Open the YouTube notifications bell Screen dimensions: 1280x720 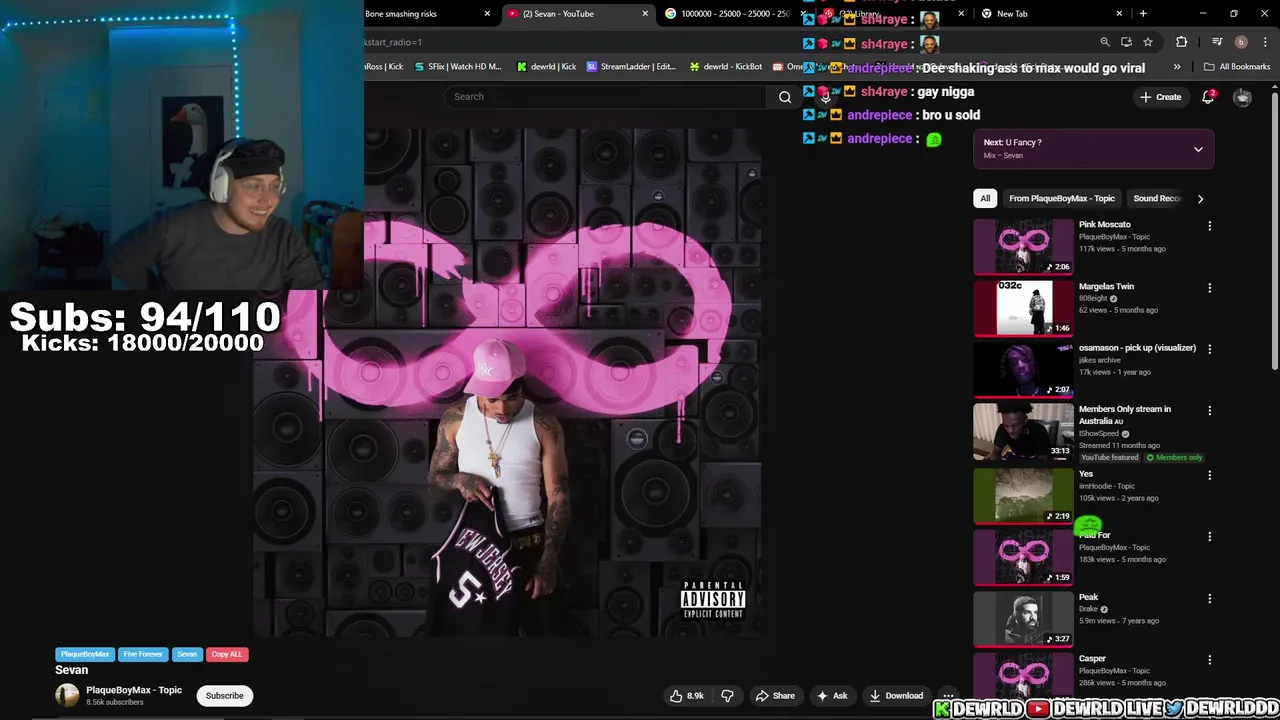[x=1208, y=97]
